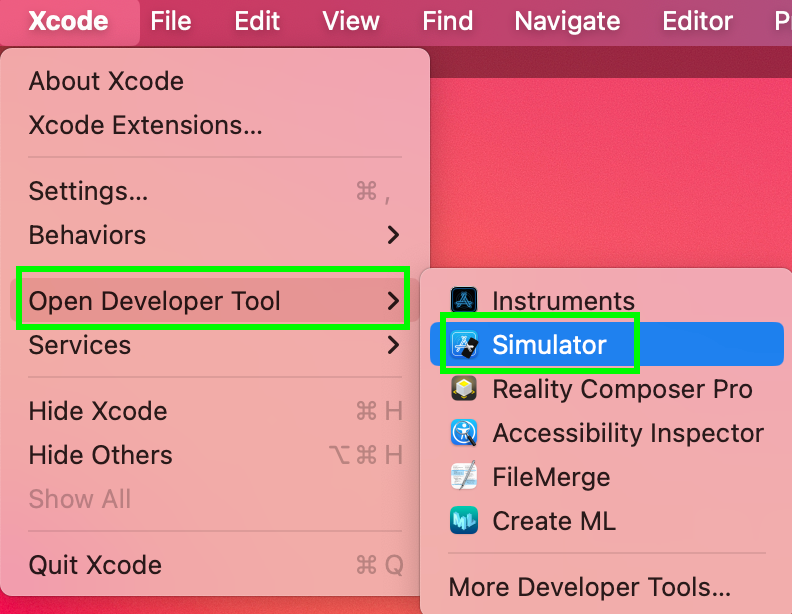792x614 pixels.
Task: Expand the Behaviors submenu chevron
Action: click(393, 235)
